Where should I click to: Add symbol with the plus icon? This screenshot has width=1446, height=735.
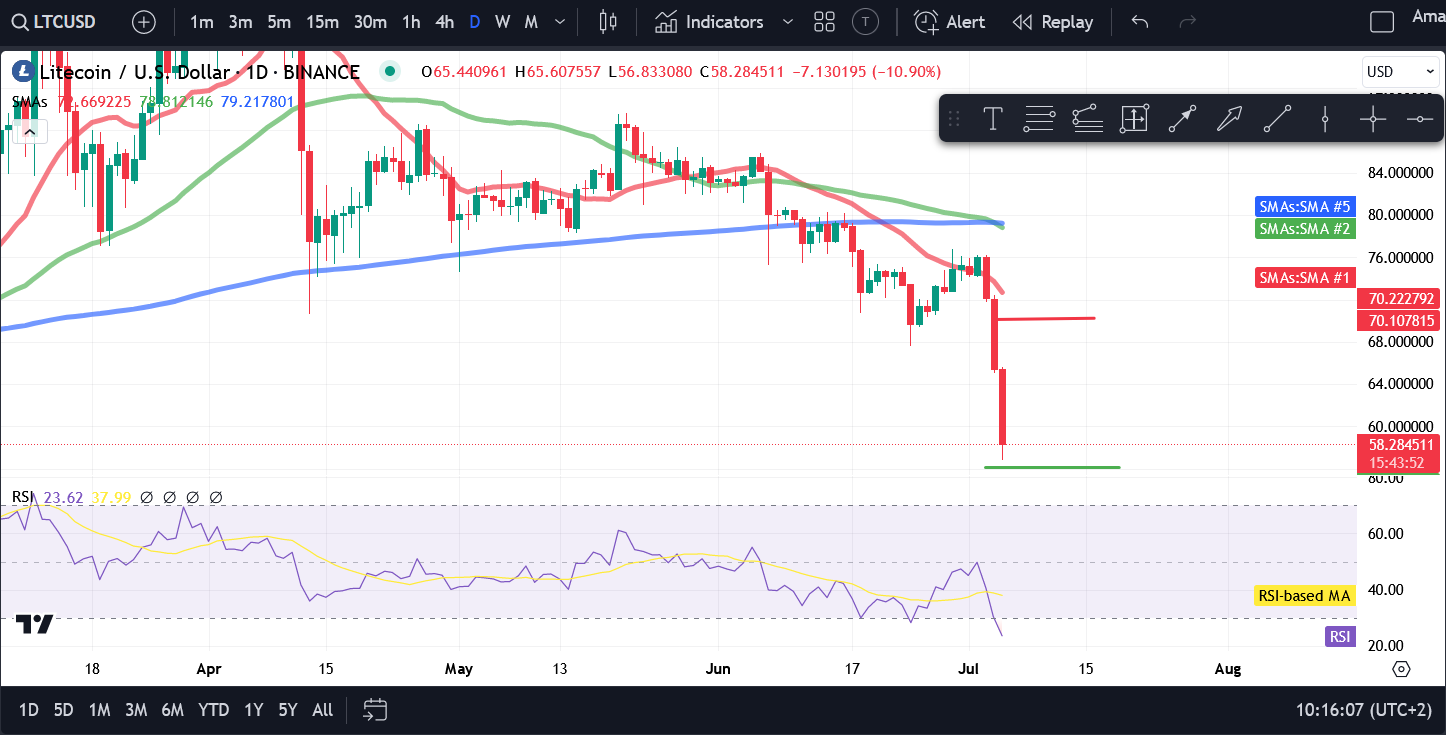point(144,21)
